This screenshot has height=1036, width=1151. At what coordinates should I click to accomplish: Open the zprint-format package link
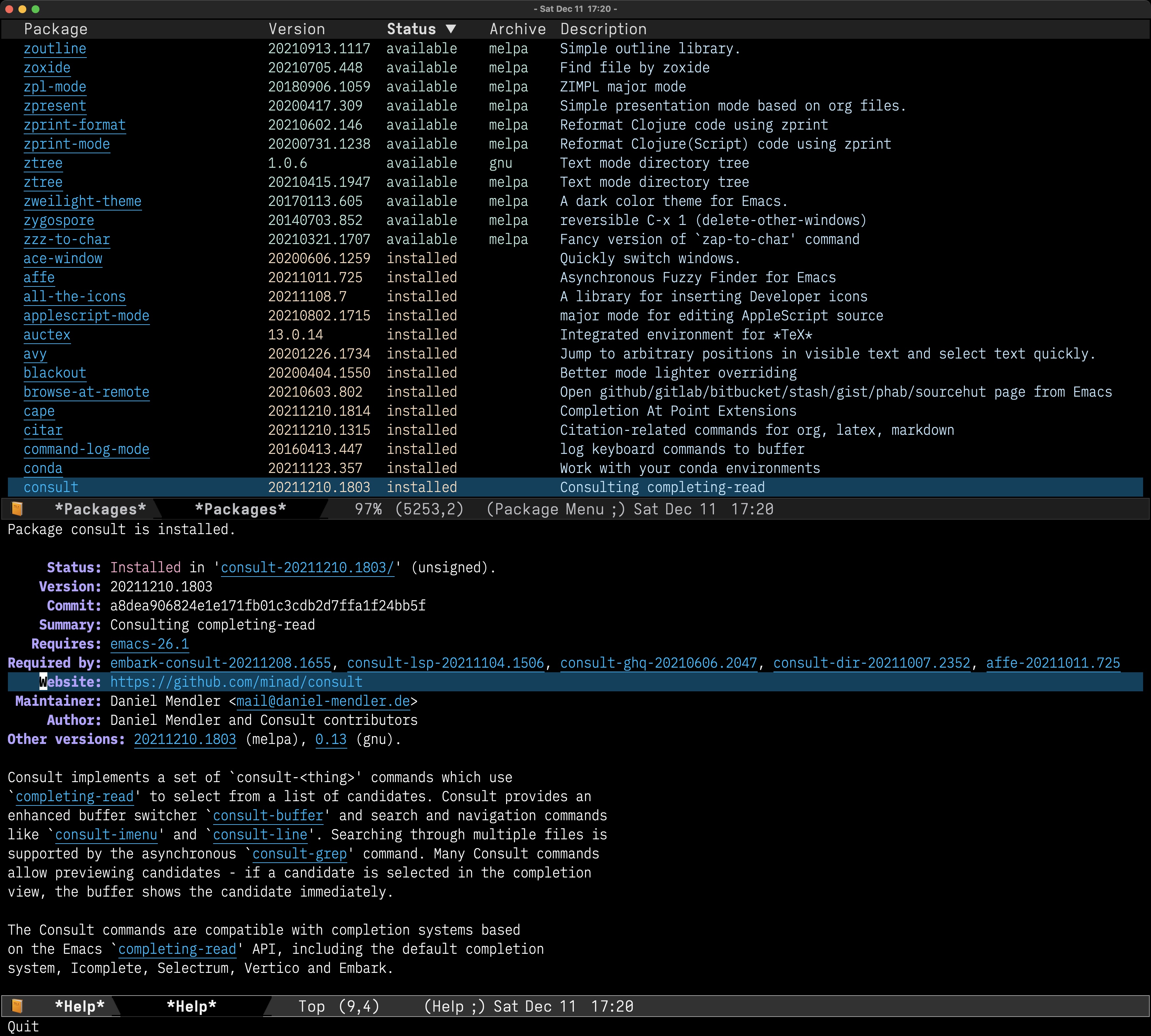(75, 125)
